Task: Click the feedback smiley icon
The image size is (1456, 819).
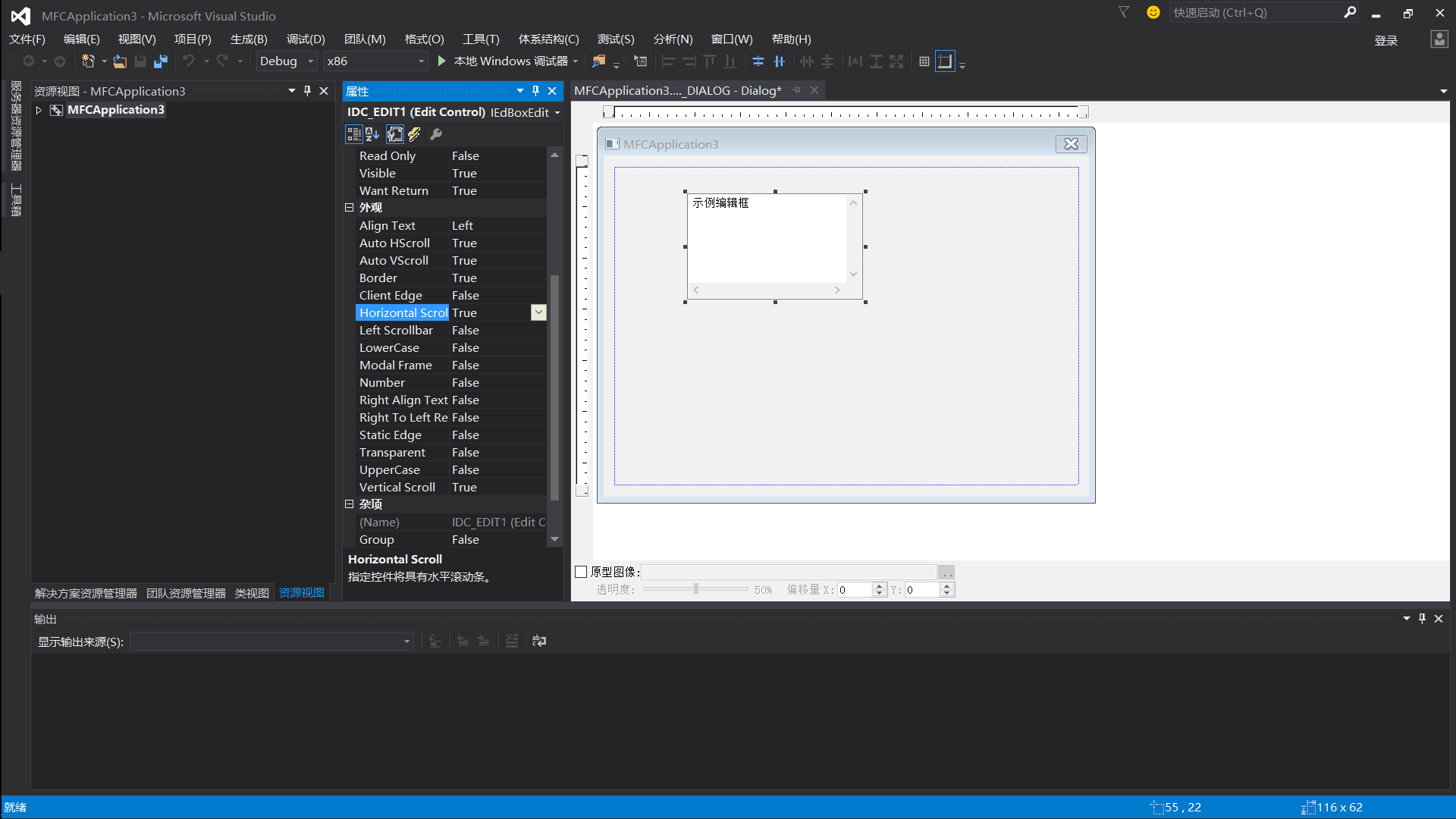Action: click(1153, 12)
